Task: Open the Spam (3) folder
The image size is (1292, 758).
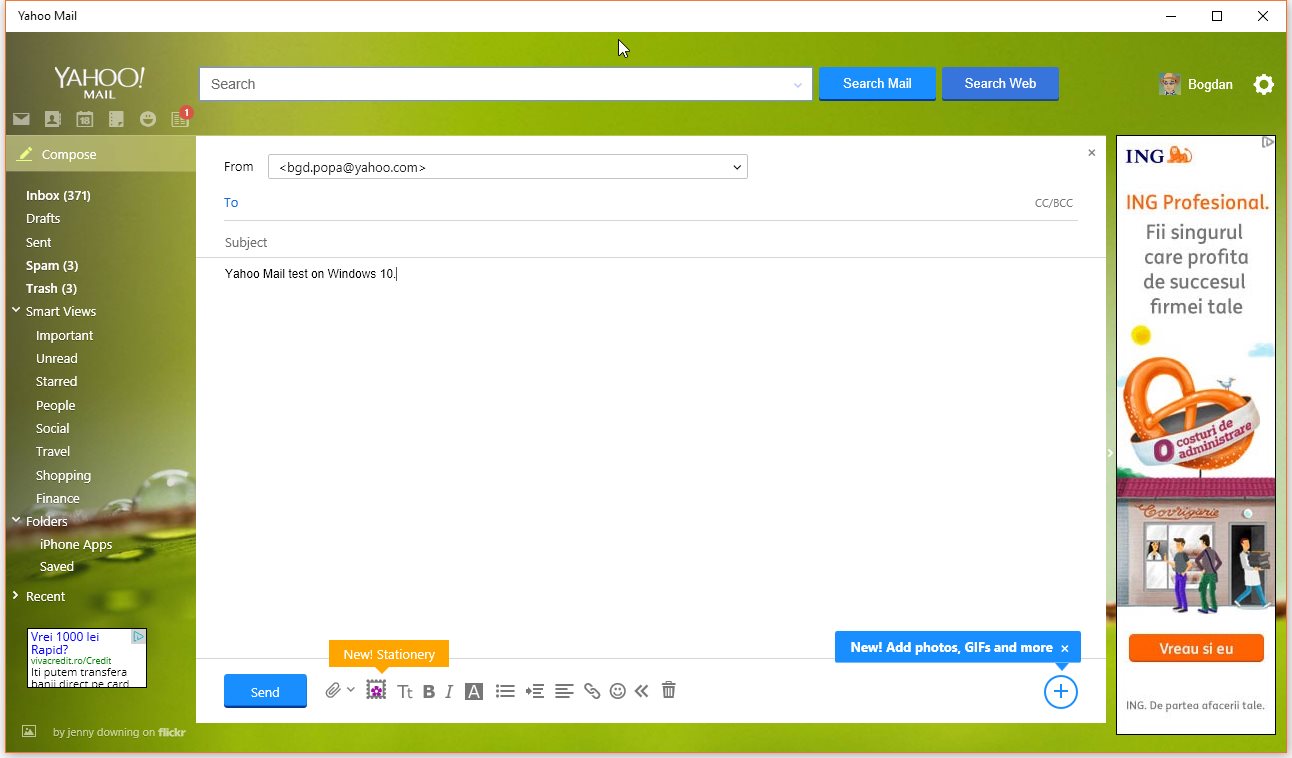Action: (52, 265)
